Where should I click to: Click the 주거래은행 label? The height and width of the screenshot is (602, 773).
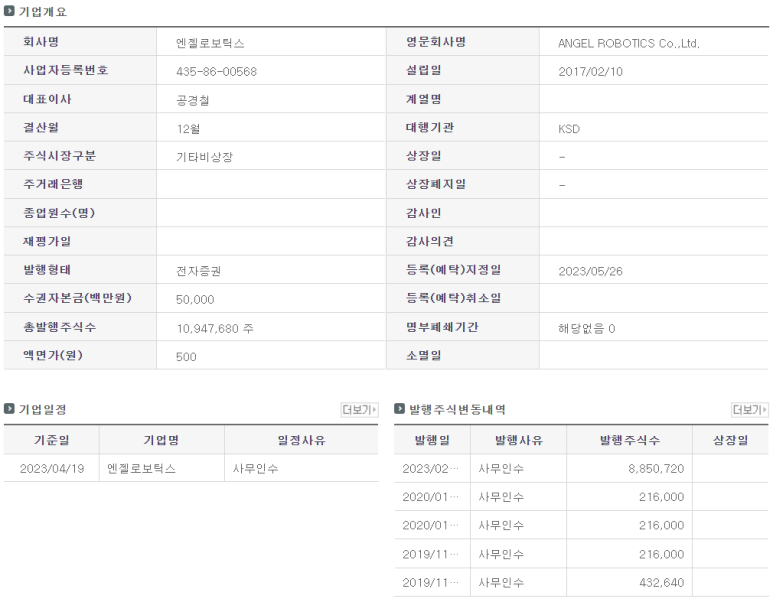[53, 184]
